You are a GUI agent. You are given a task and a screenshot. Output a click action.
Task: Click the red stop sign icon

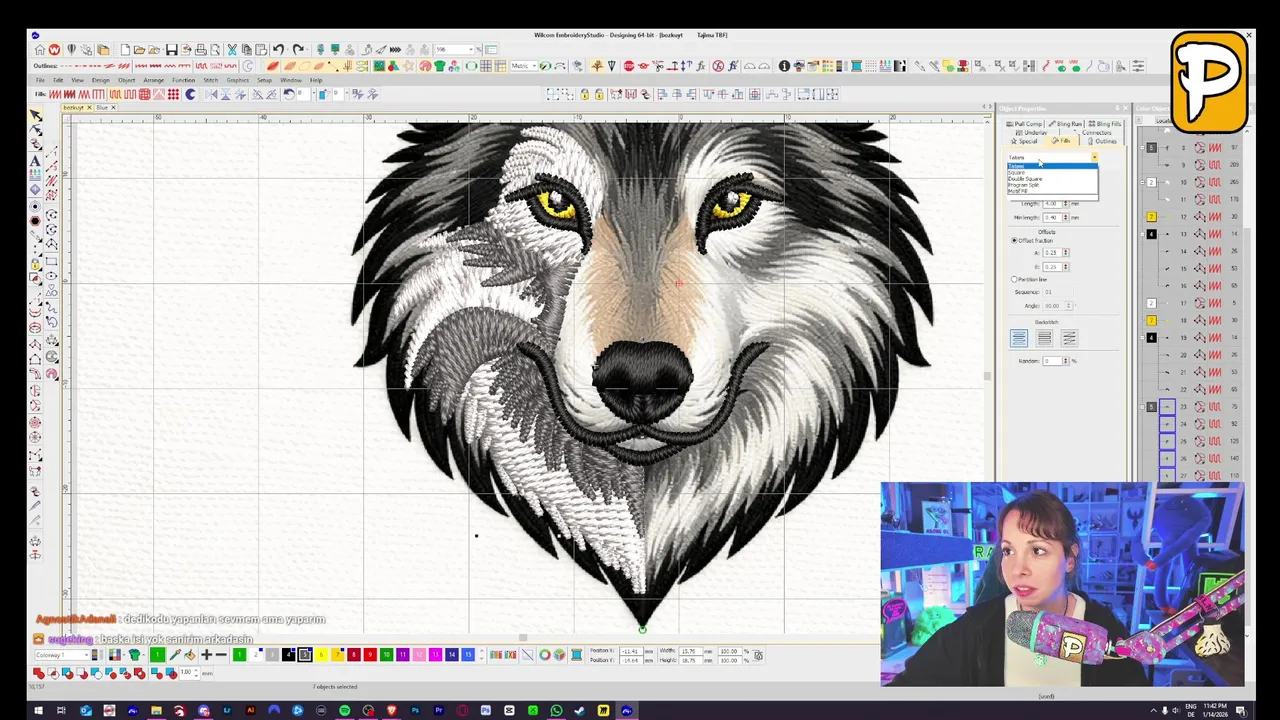(629, 66)
